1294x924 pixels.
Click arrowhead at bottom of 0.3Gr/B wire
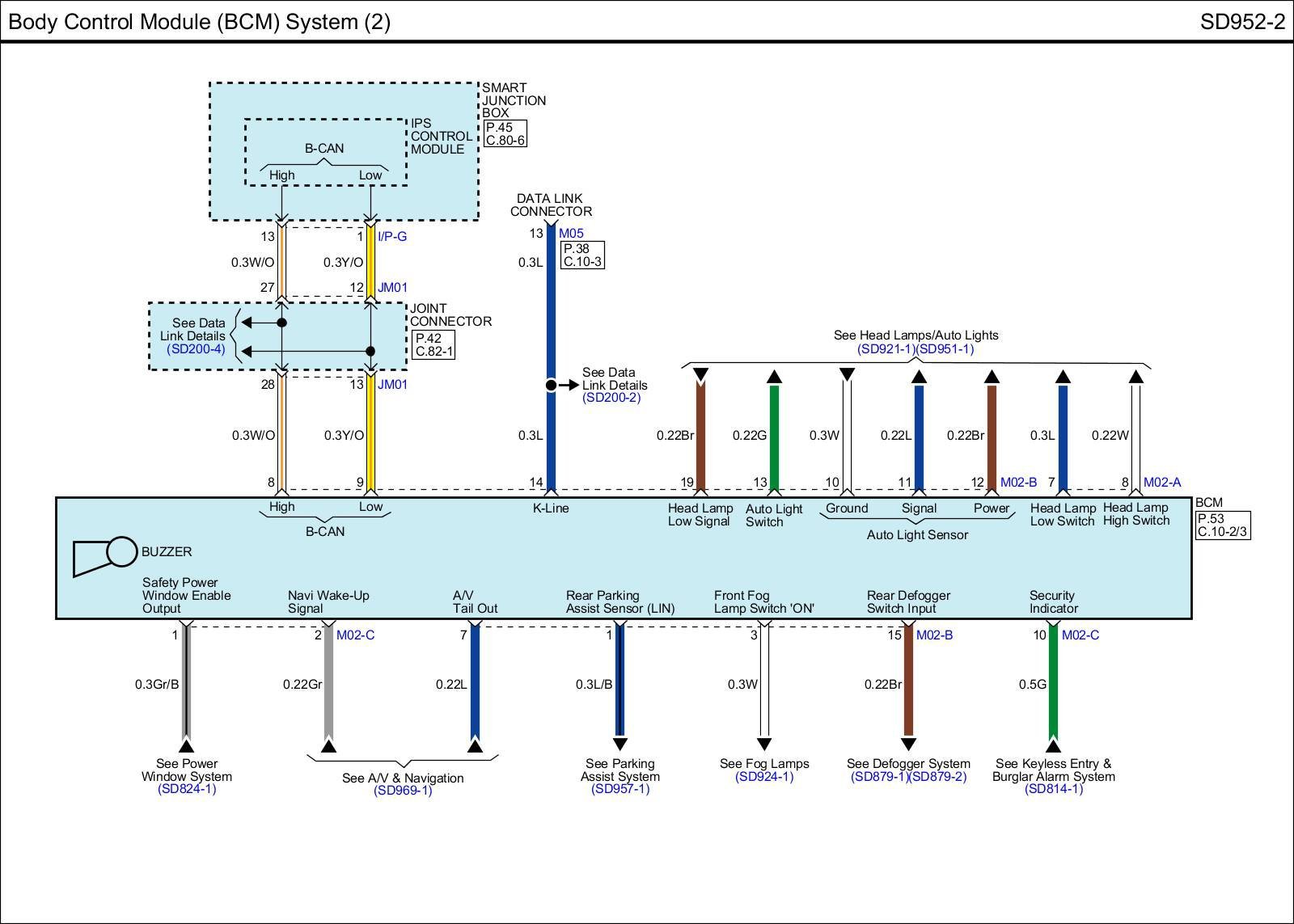point(187,745)
